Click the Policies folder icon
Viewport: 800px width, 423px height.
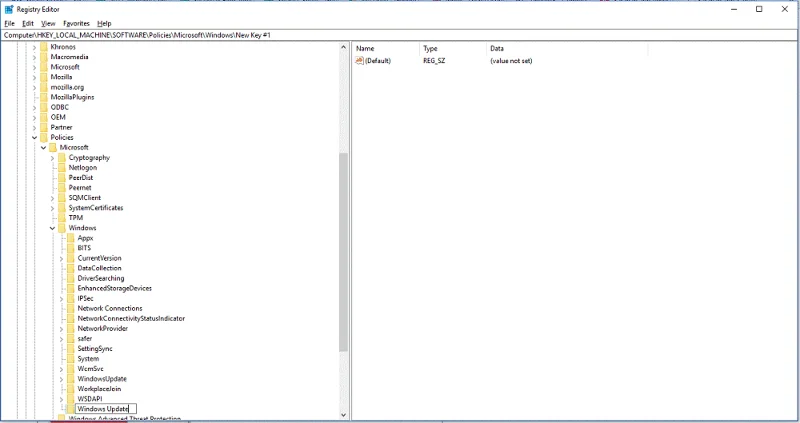pyautogui.click(x=44, y=137)
